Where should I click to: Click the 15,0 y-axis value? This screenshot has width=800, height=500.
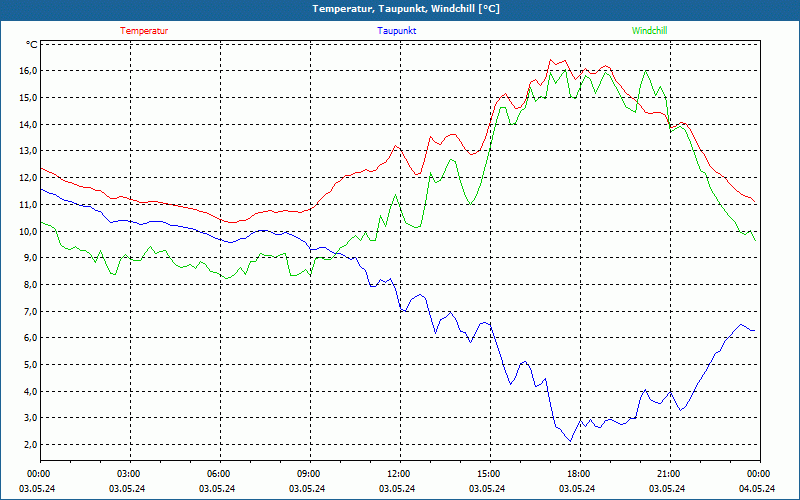tap(29, 97)
